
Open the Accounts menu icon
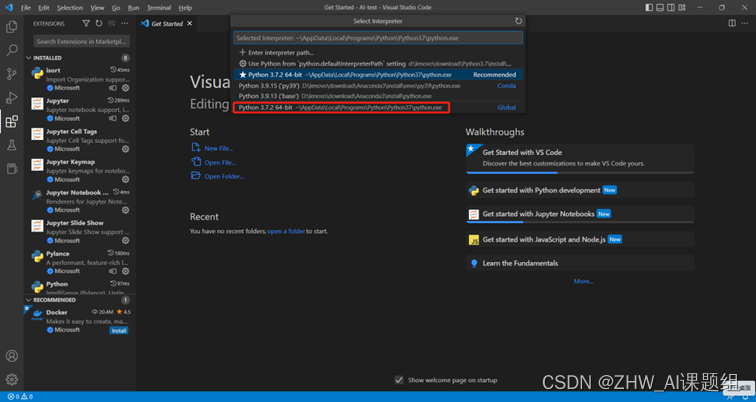tap(12, 356)
